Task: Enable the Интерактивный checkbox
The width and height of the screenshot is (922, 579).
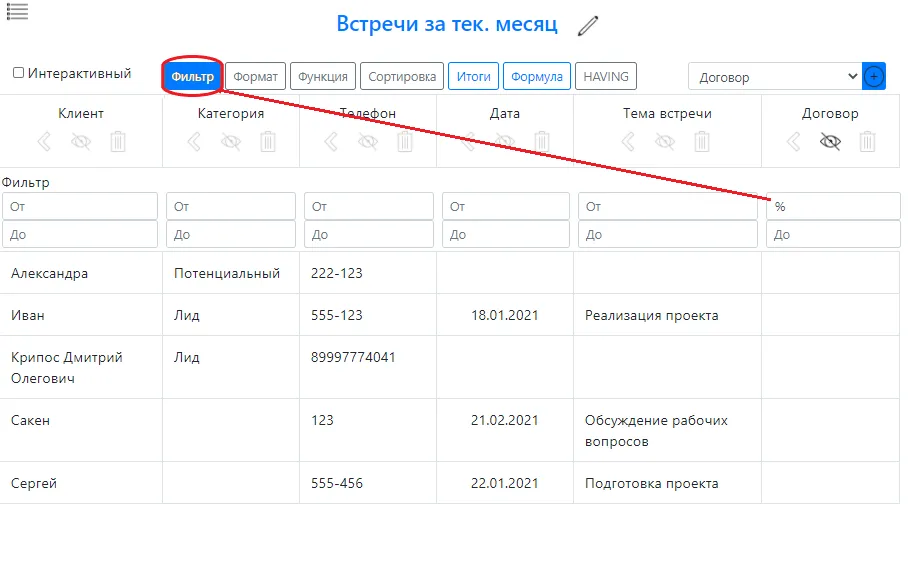Action: [19, 73]
